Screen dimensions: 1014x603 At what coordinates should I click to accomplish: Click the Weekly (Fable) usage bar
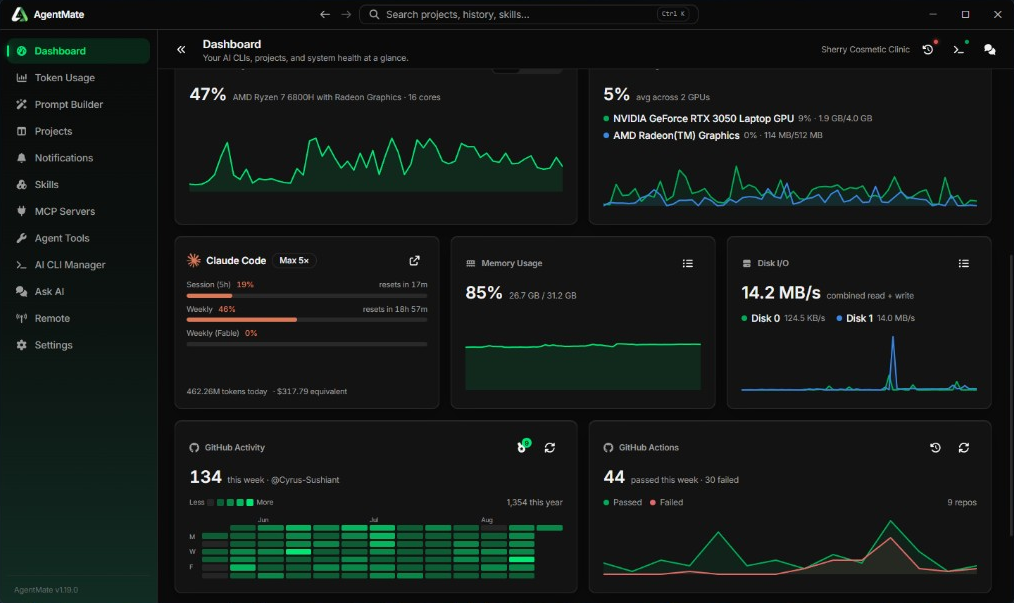(307, 344)
